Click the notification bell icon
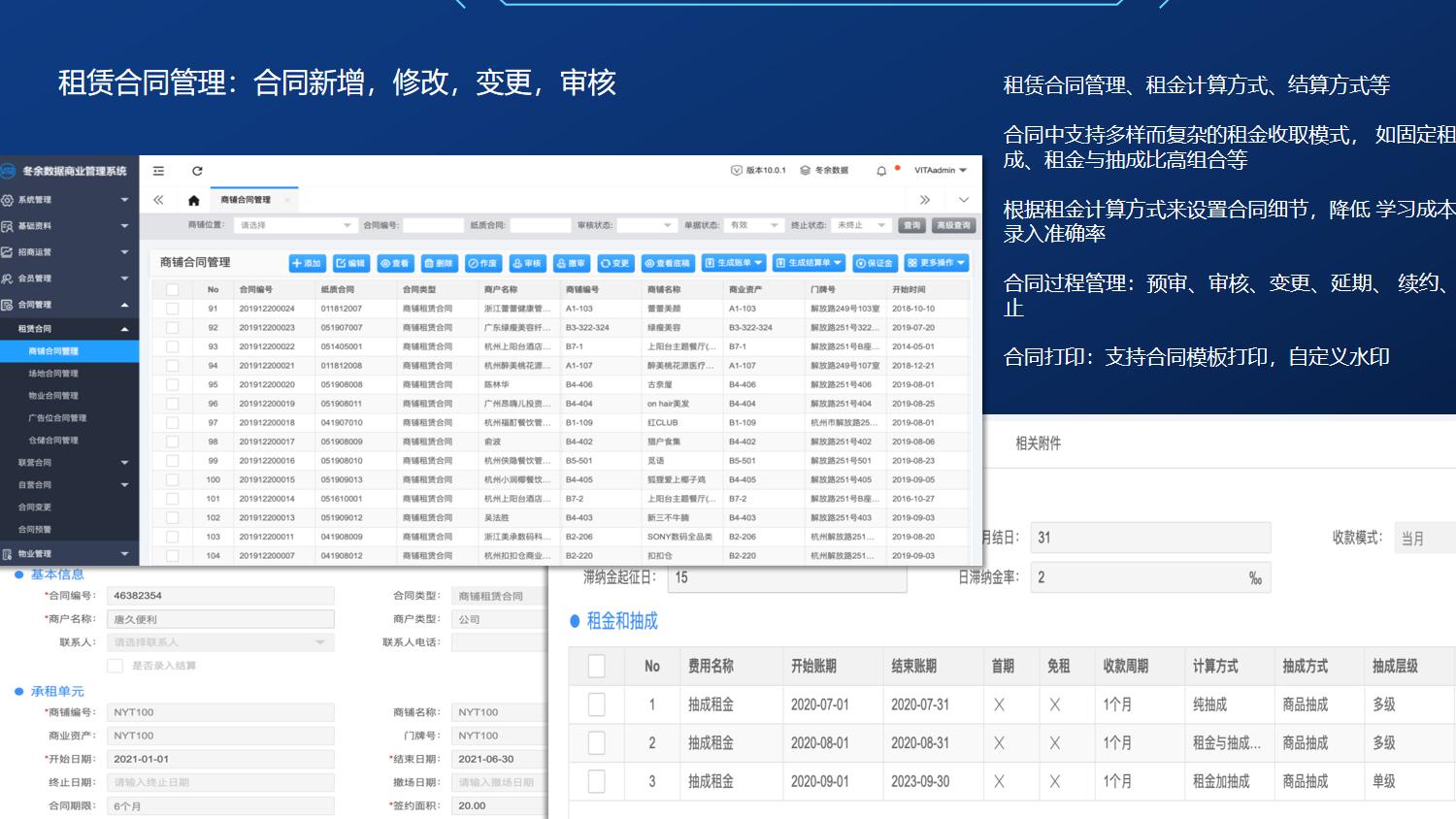 tap(881, 171)
